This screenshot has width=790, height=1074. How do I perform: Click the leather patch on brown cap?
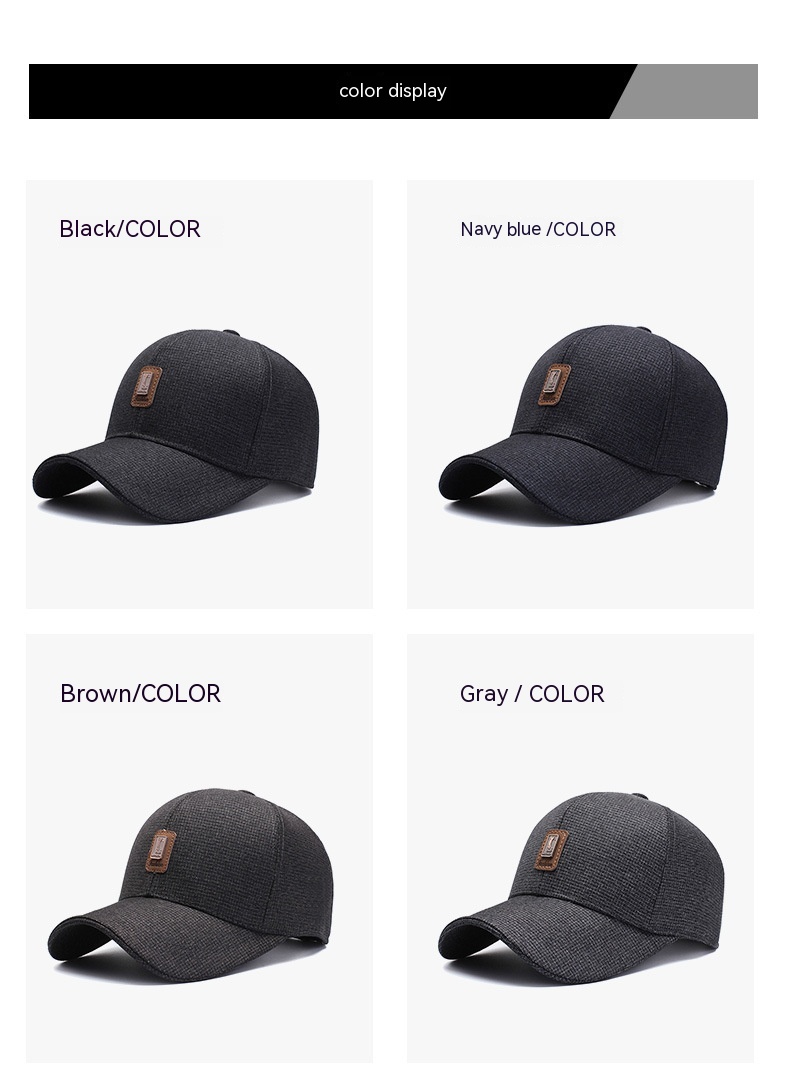tap(161, 851)
